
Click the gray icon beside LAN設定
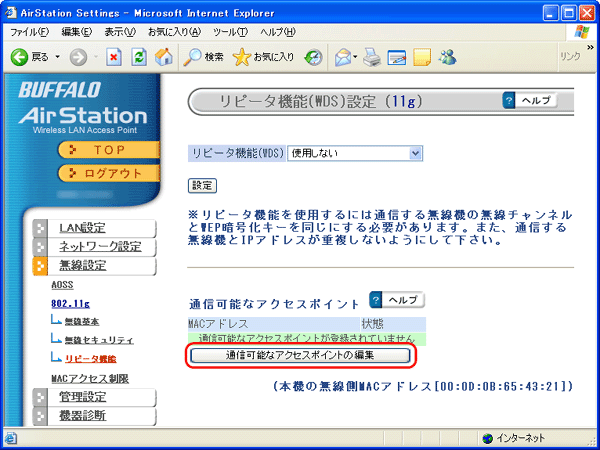click(x=40, y=228)
